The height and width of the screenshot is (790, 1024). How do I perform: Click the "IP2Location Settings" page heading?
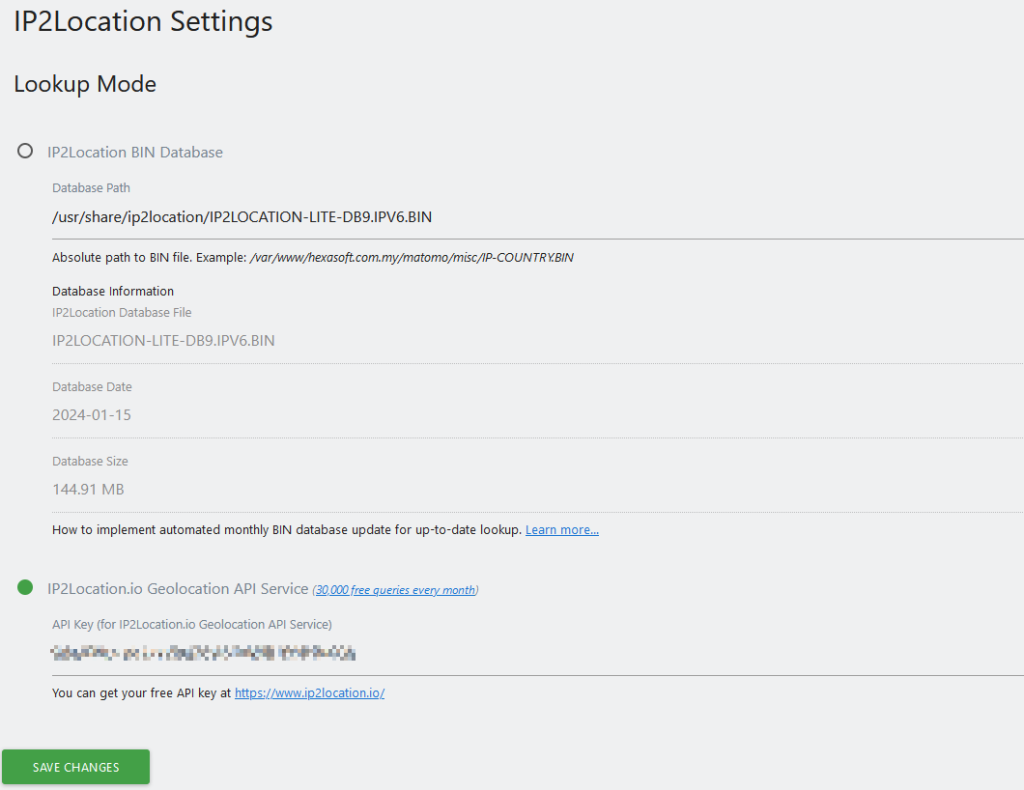pyautogui.click(x=143, y=21)
